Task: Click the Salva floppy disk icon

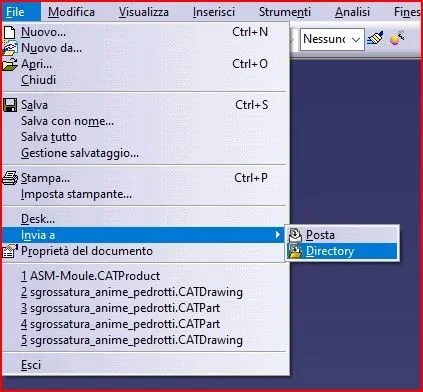Action: [x=10, y=105]
